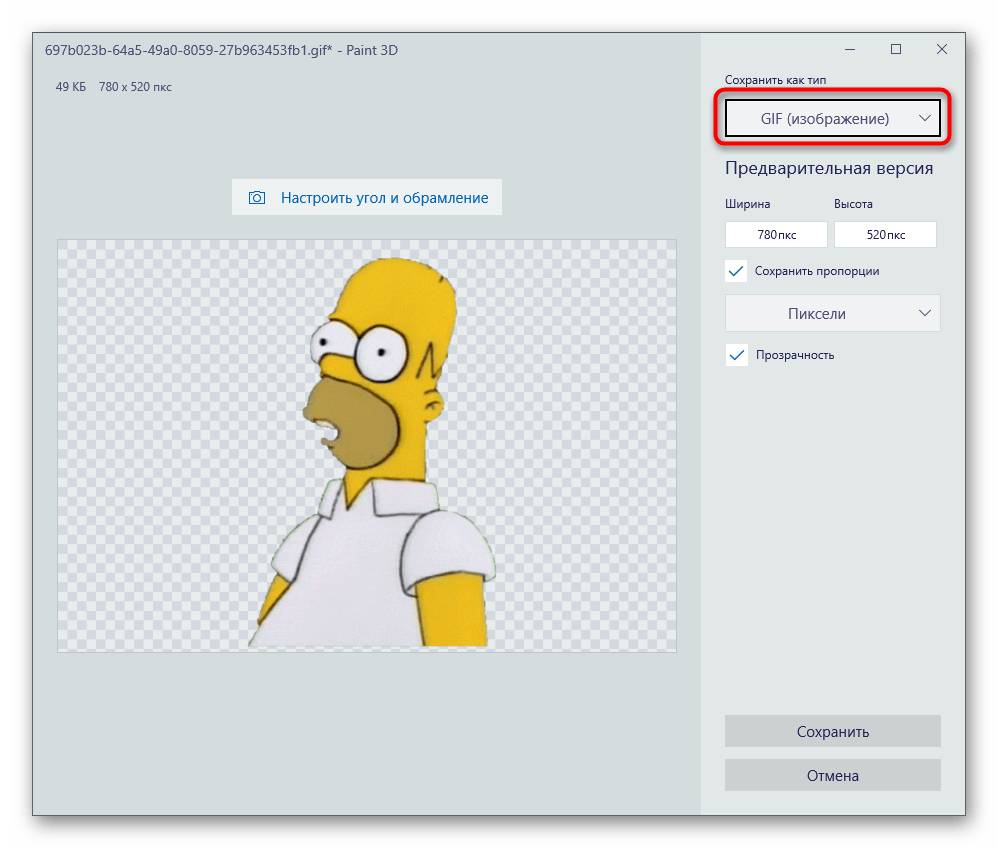Maximize the Paint 3D window
This screenshot has height=848, width=998.
(896, 49)
